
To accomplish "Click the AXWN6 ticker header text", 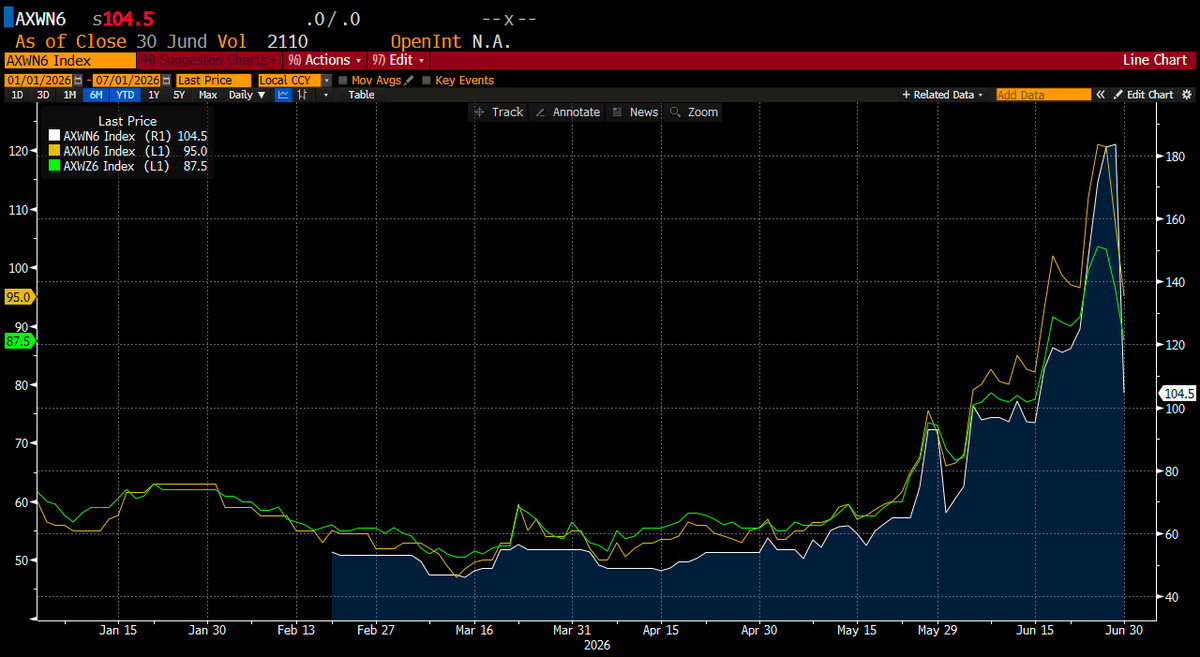I will click(41, 19).
